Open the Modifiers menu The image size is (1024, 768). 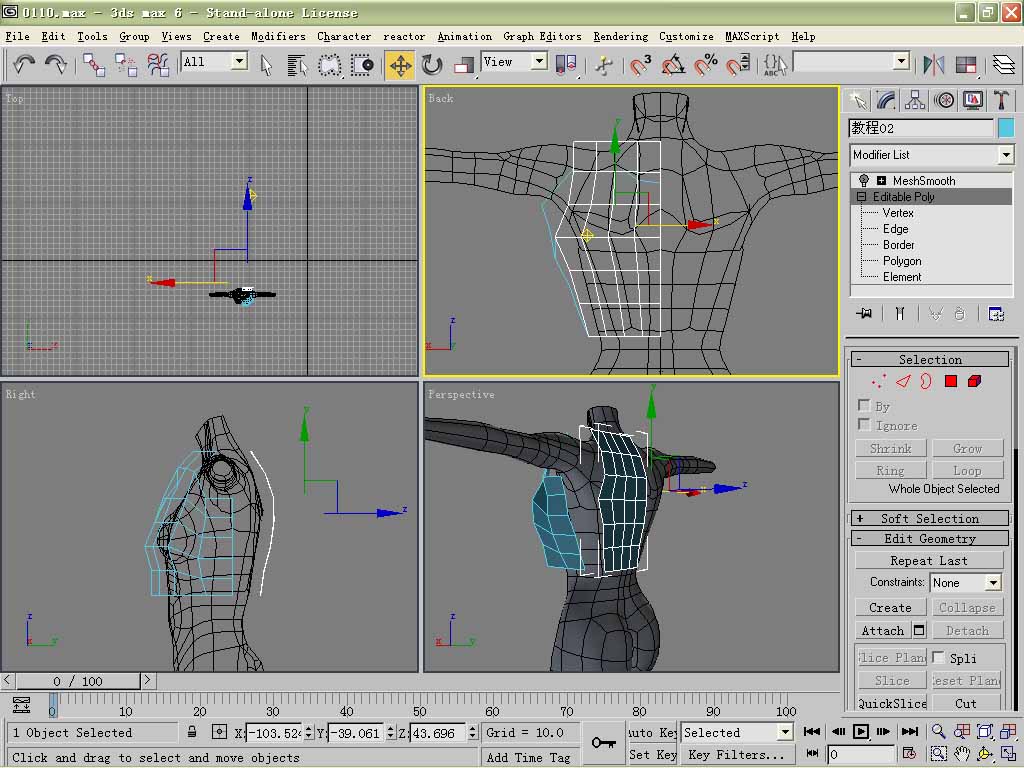pyautogui.click(x=278, y=37)
